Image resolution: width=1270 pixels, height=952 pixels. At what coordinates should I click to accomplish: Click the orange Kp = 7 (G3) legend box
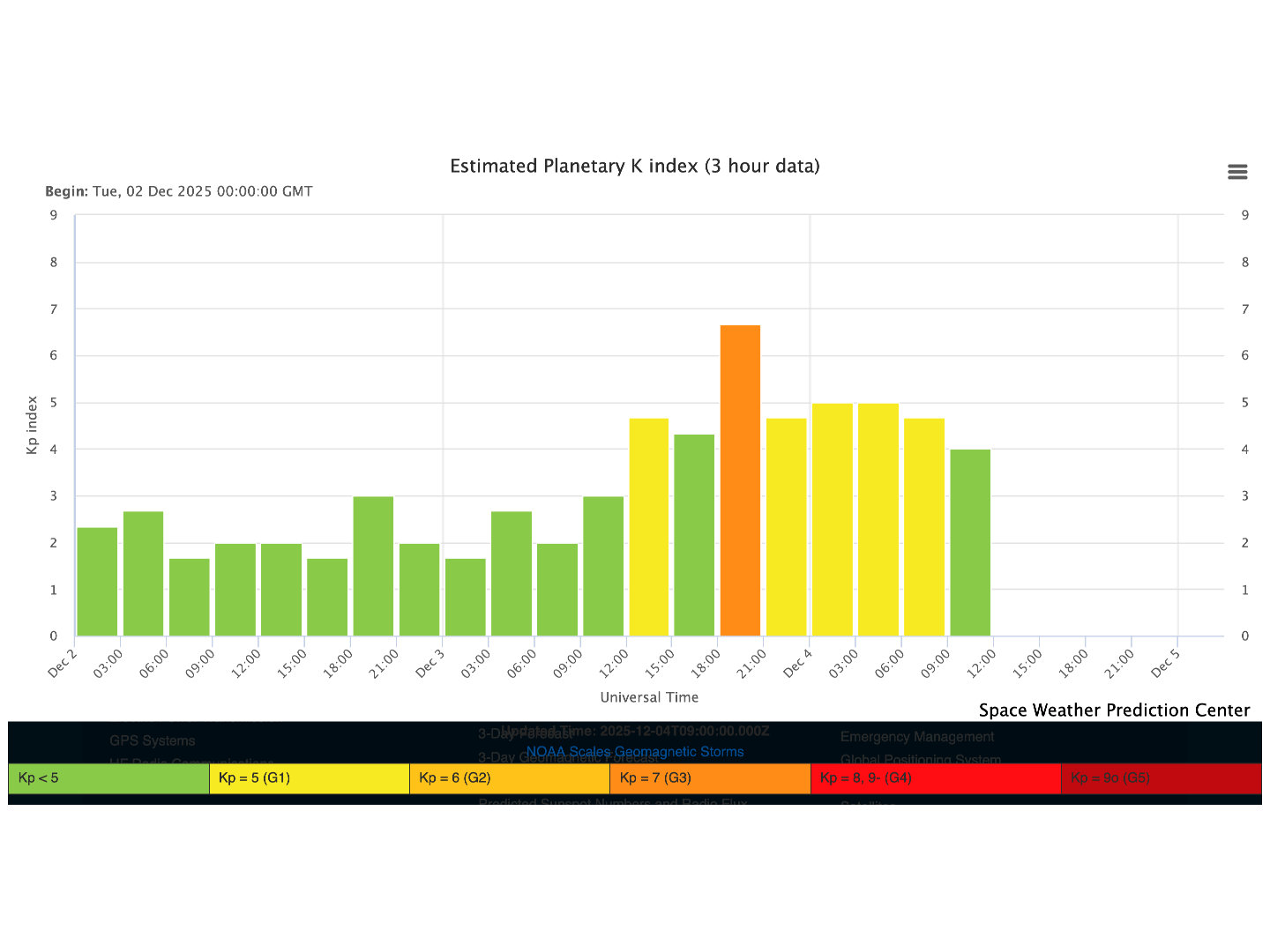709,778
